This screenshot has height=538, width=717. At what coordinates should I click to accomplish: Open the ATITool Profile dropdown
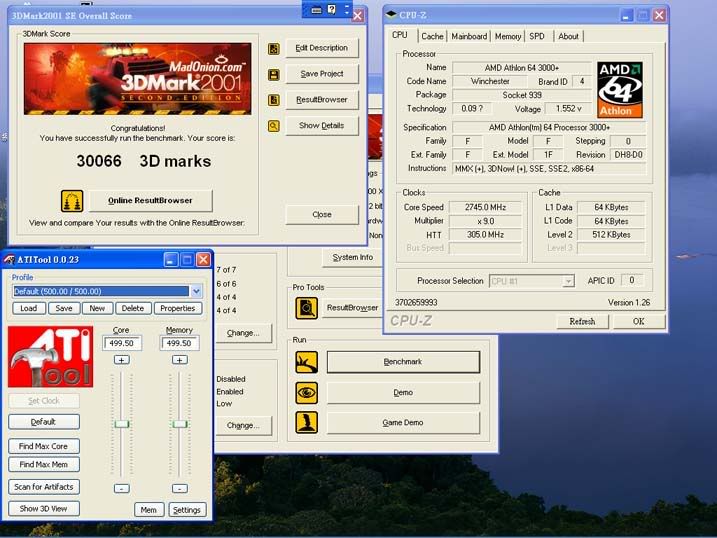197,291
